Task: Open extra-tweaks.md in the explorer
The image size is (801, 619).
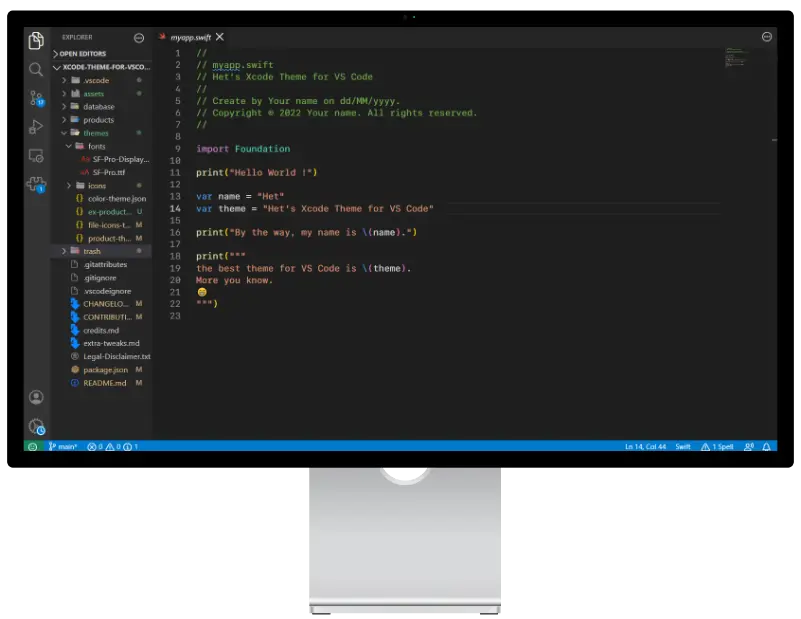Action: (101, 343)
